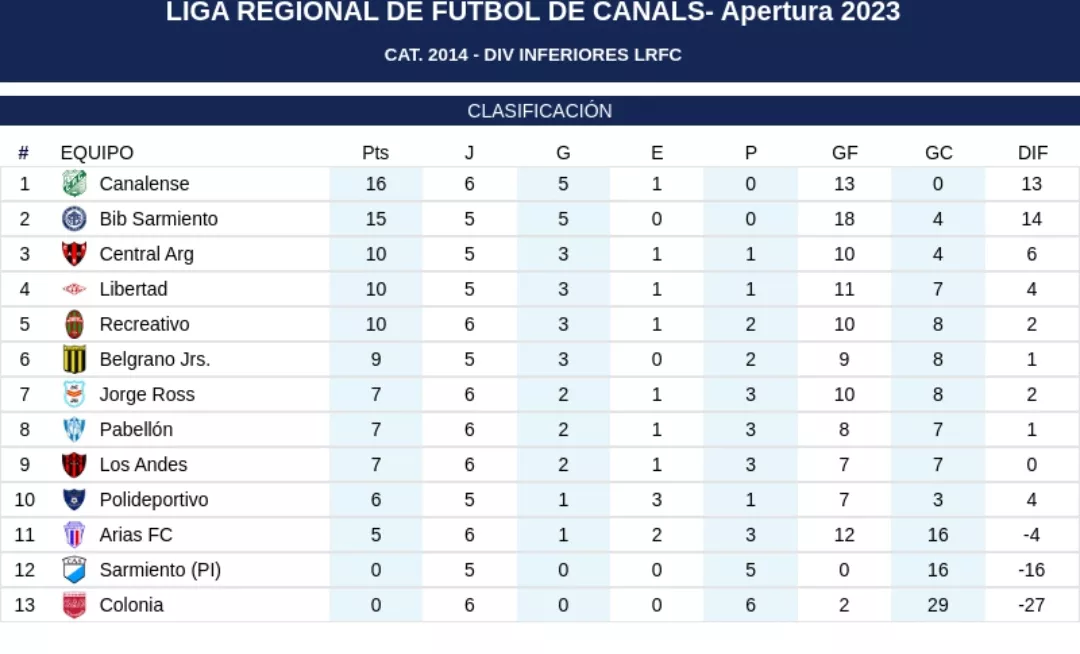Click the Libertad club logo icon
The image size is (1080, 654).
coord(74,289)
